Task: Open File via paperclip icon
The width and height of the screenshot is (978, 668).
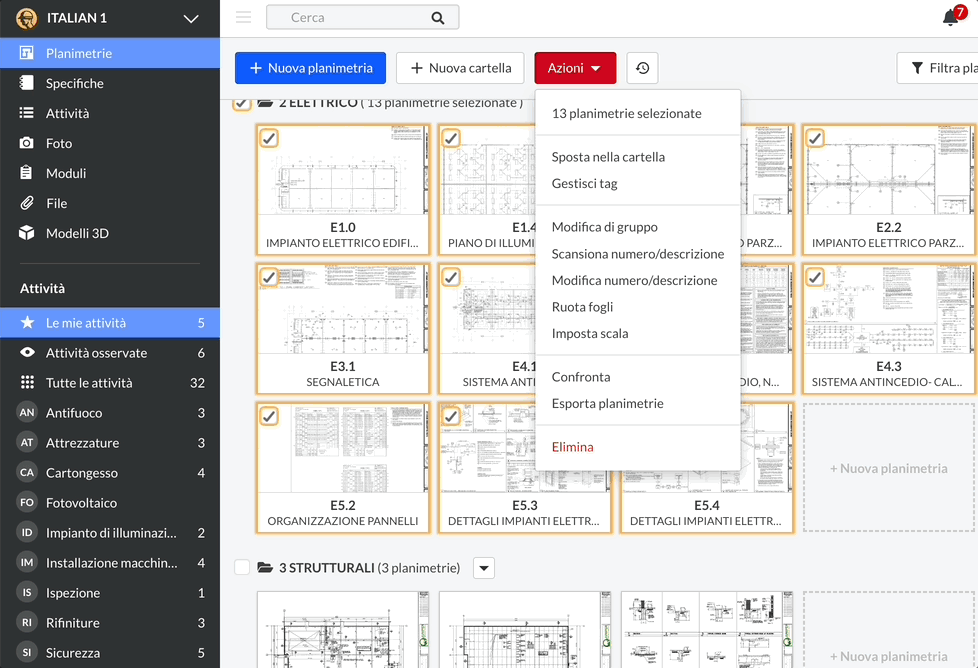Action: 27,203
